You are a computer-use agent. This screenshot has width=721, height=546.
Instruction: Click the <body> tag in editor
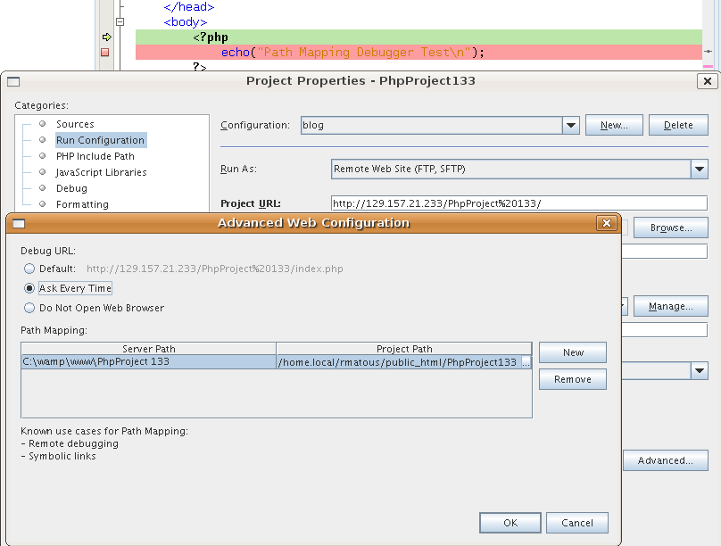pyautogui.click(x=185, y=22)
